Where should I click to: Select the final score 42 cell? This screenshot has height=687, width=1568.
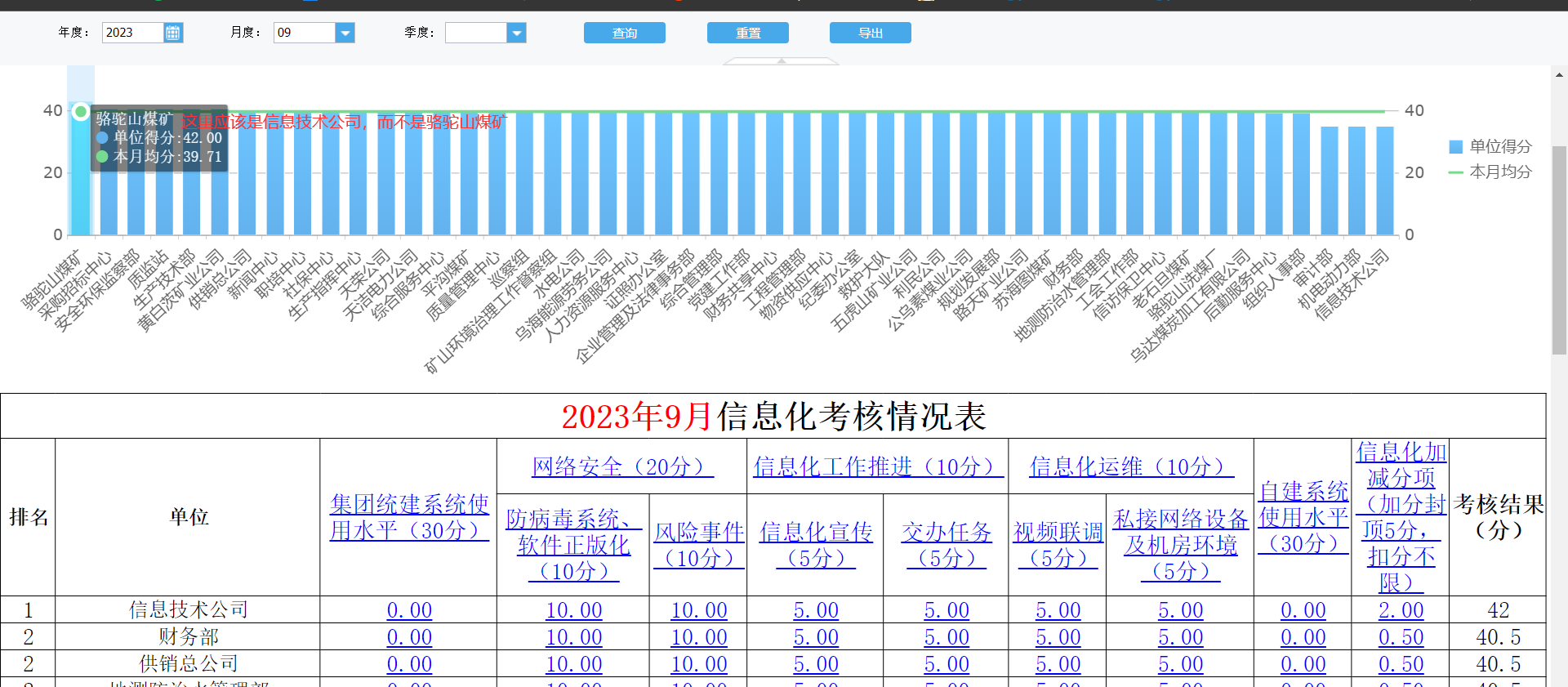tap(1498, 609)
